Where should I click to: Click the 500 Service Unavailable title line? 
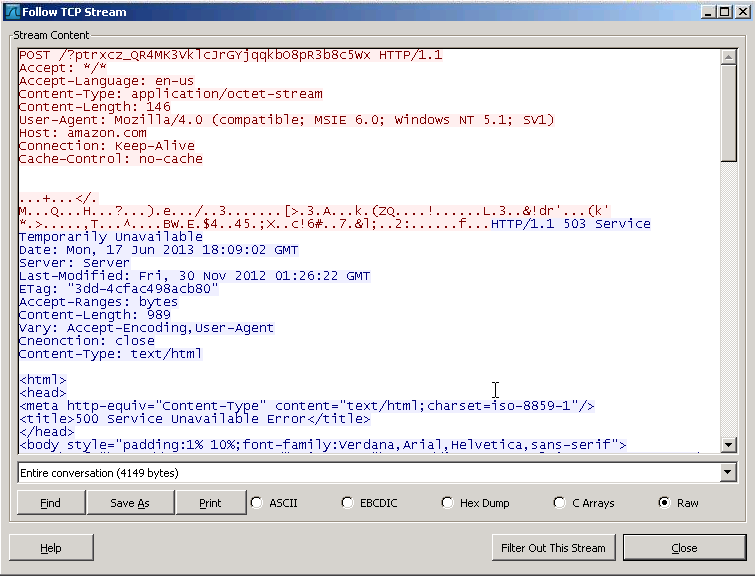(195, 419)
